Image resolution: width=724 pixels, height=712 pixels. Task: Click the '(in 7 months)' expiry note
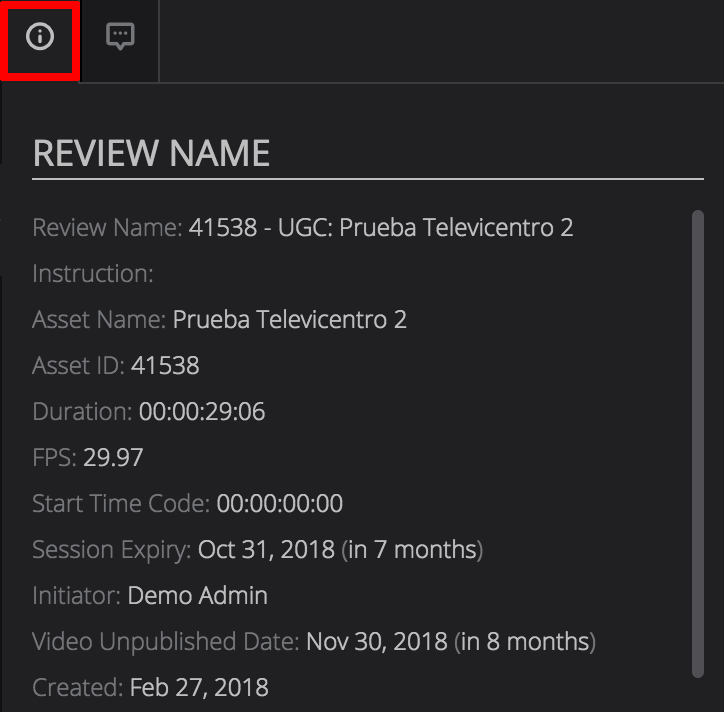[x=412, y=550]
